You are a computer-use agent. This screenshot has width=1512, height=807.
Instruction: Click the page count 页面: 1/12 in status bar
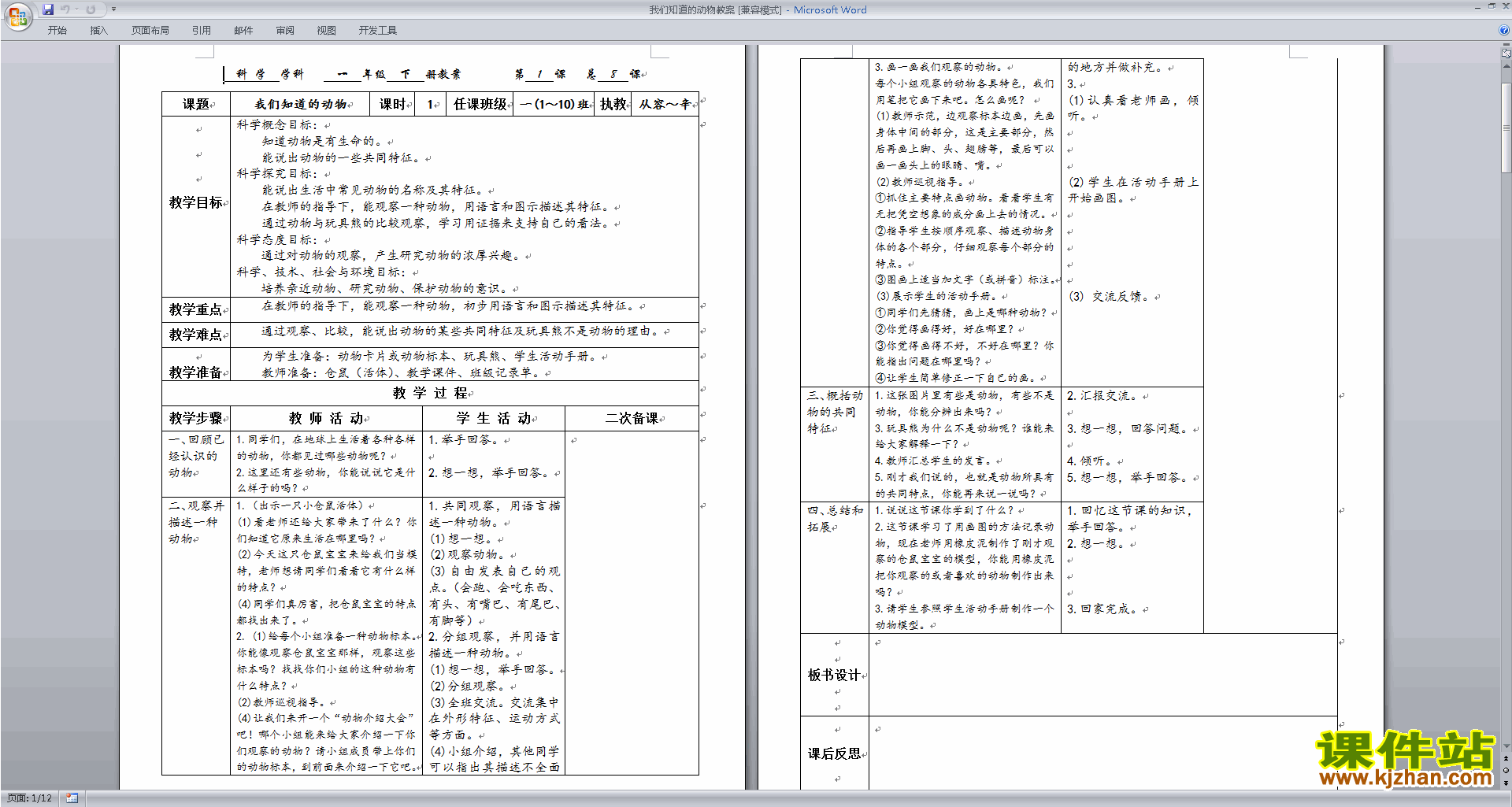pos(30,798)
